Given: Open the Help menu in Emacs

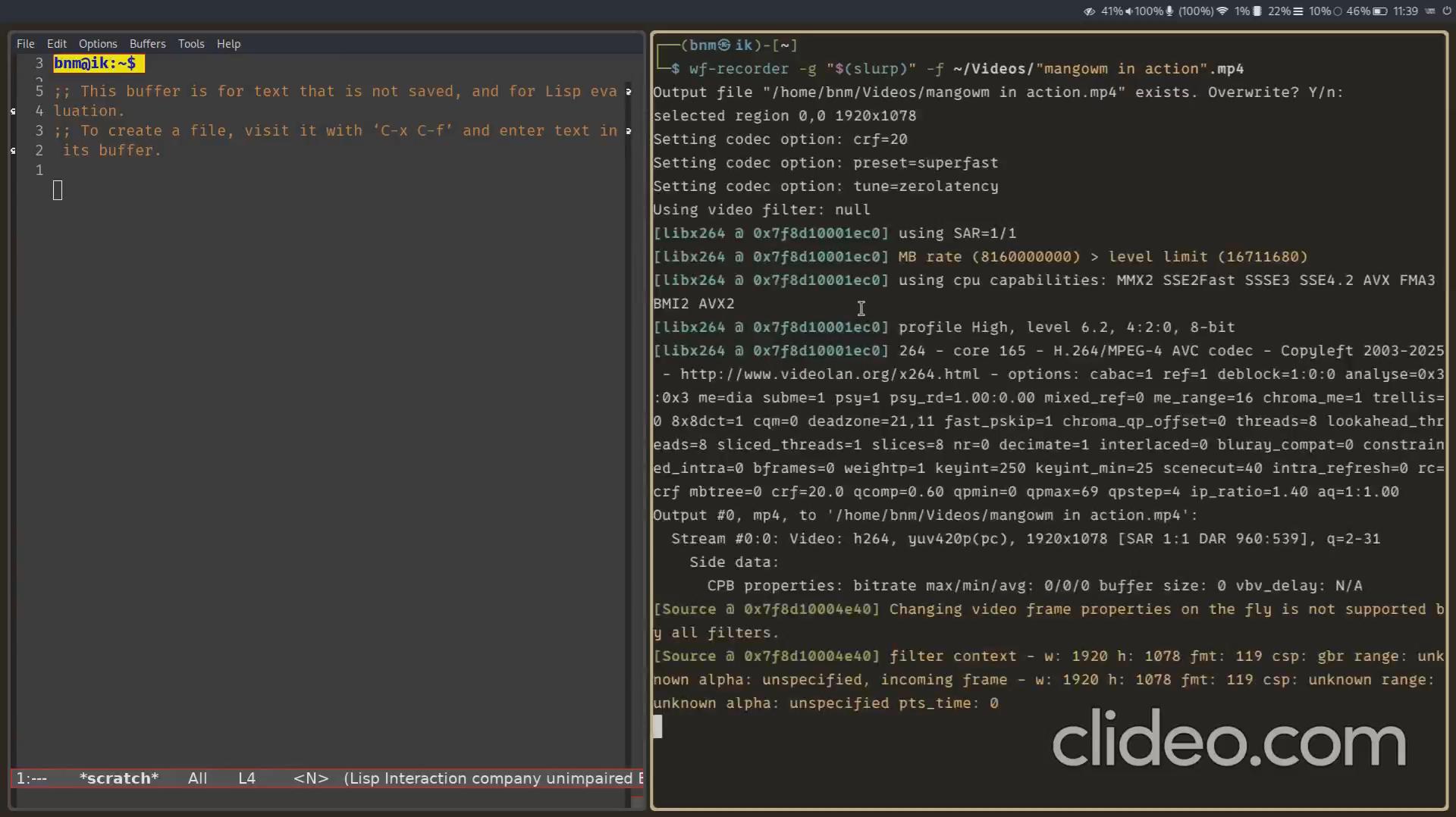Looking at the screenshot, I should point(228,44).
